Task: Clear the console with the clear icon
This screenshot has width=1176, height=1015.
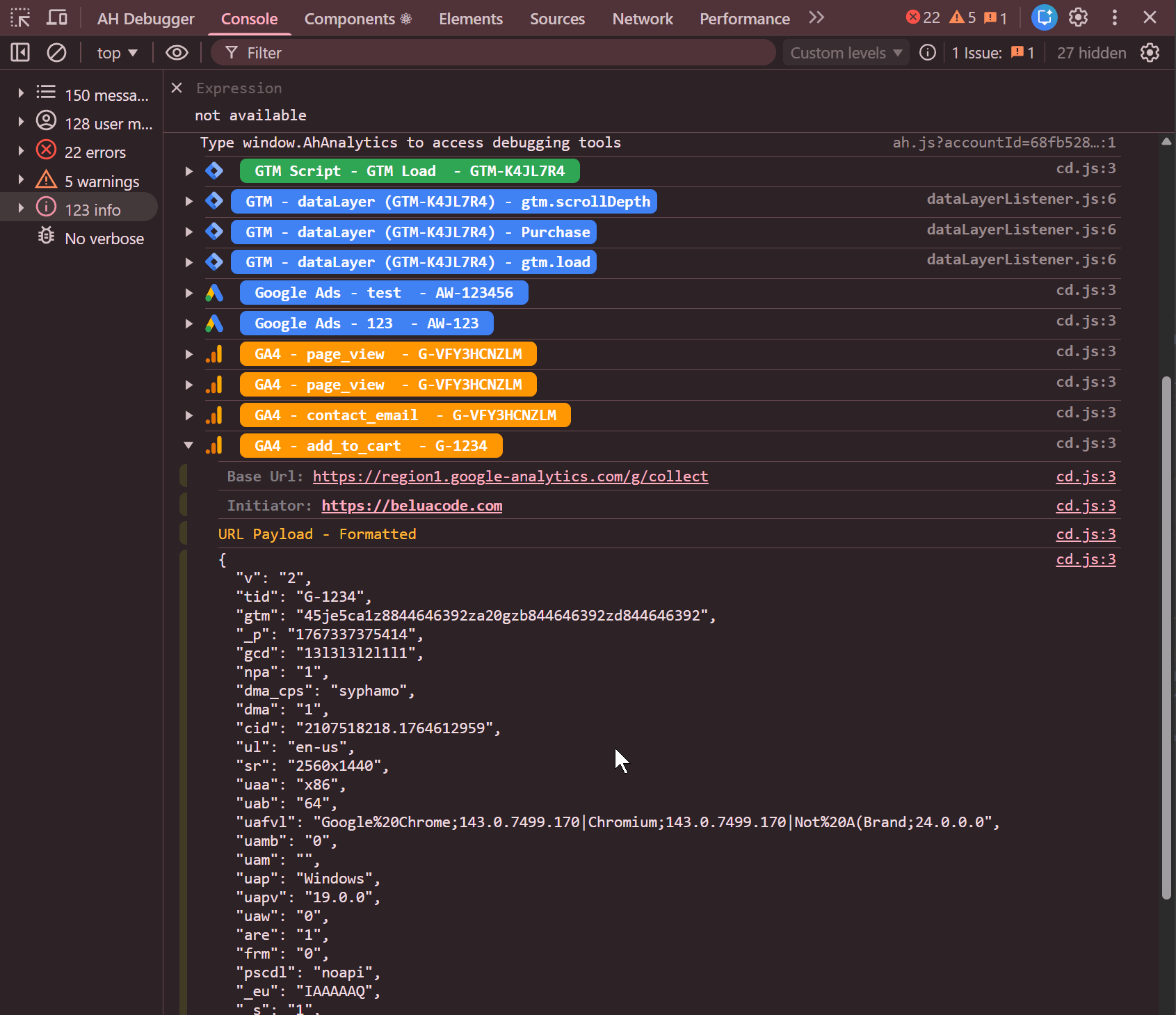Action: [x=56, y=53]
